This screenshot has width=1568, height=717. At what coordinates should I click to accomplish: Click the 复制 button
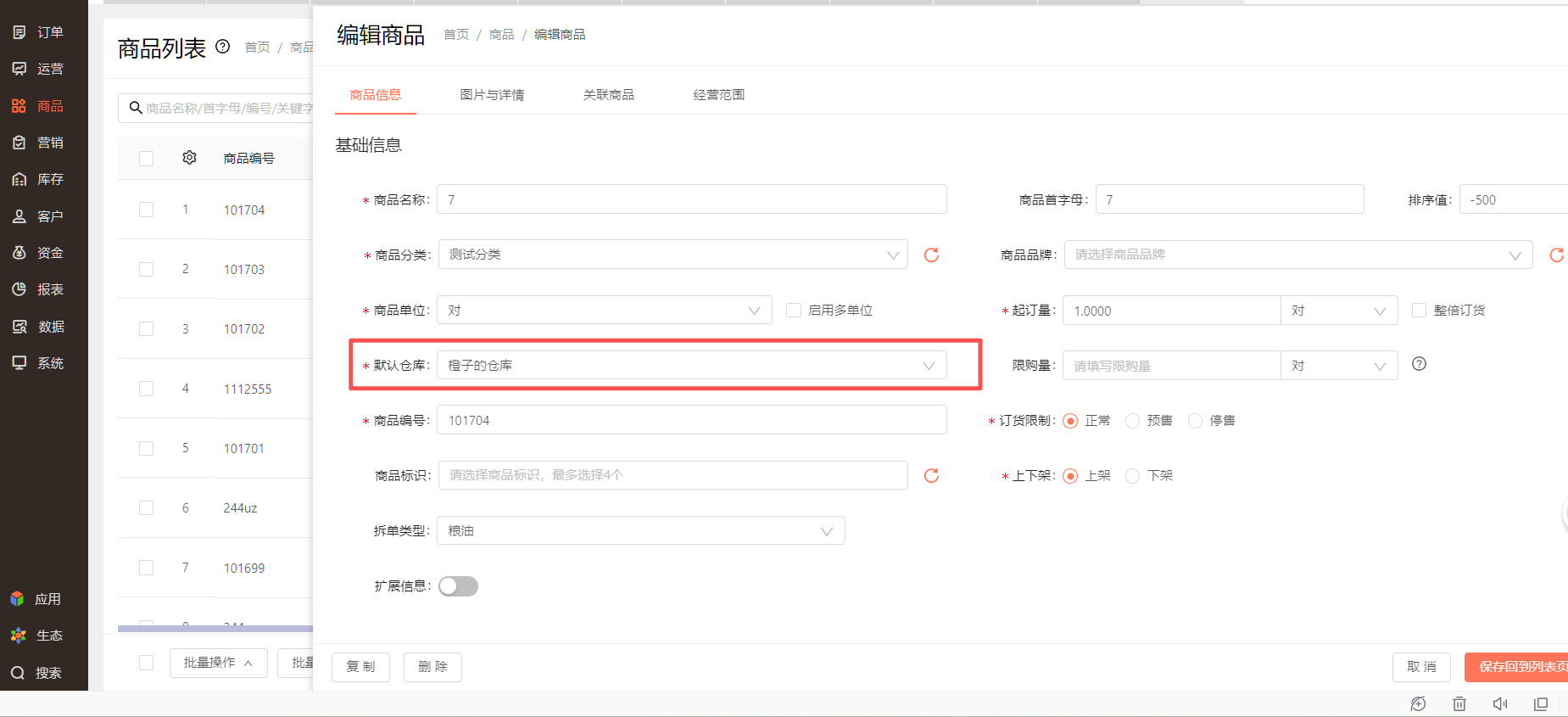[x=360, y=667]
